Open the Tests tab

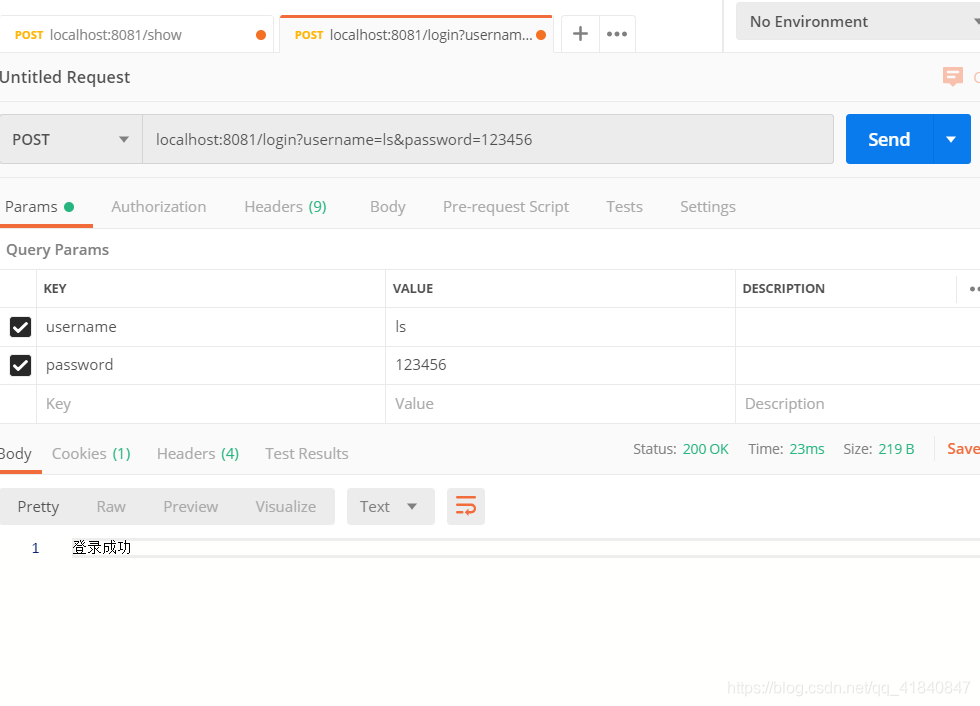tap(624, 207)
